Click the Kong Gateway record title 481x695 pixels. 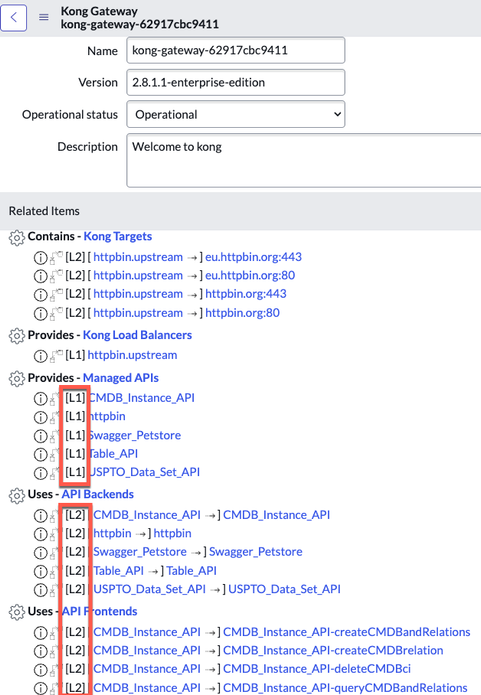(x=99, y=11)
